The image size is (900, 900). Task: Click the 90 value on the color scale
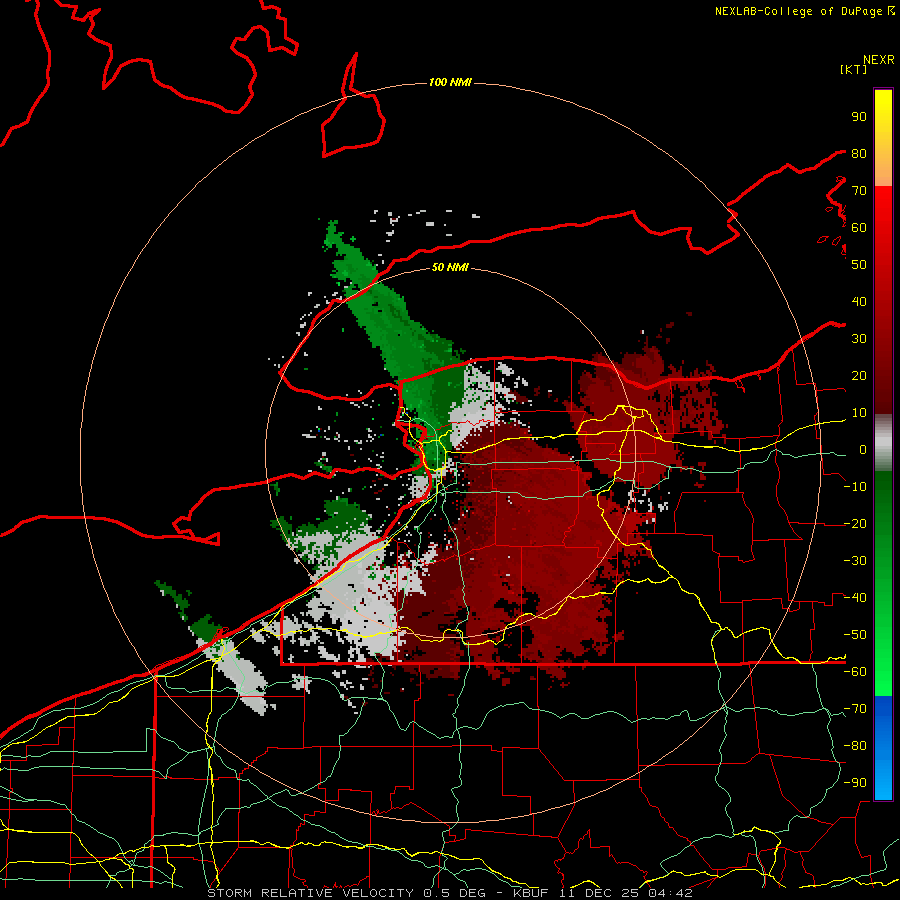tap(859, 117)
